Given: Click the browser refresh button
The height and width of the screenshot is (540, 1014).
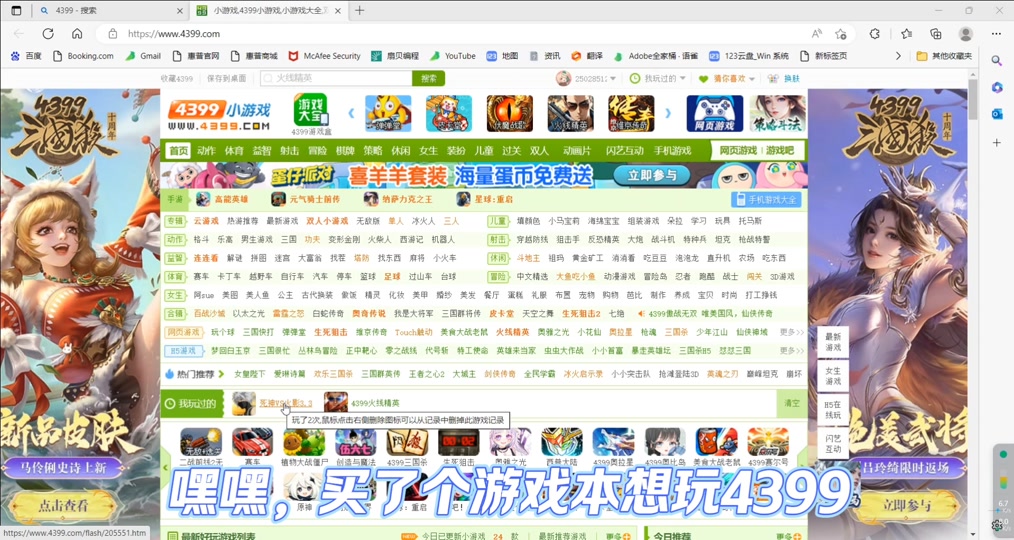Looking at the screenshot, I should [48, 34].
